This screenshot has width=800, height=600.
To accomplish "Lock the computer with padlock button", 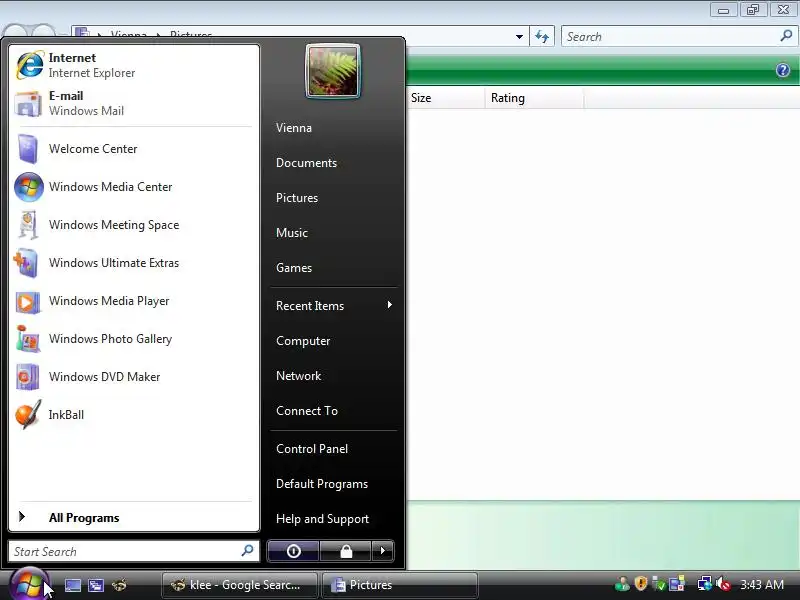I will click(346, 551).
